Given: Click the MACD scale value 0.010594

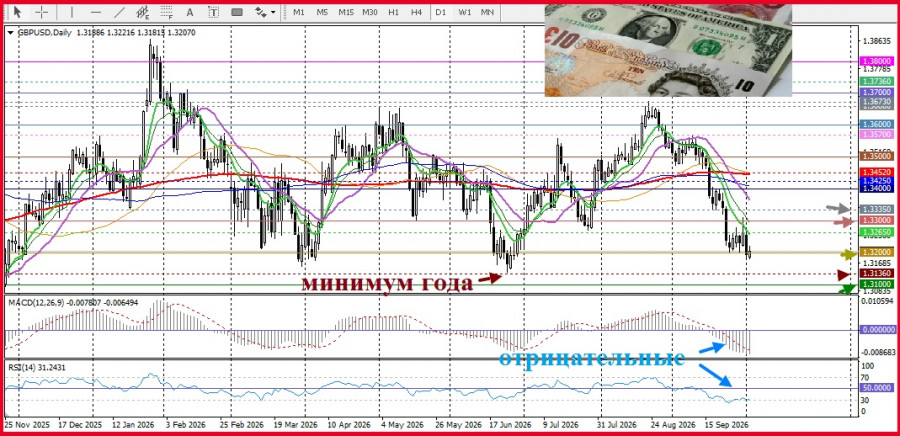Looking at the screenshot, I should (x=876, y=300).
